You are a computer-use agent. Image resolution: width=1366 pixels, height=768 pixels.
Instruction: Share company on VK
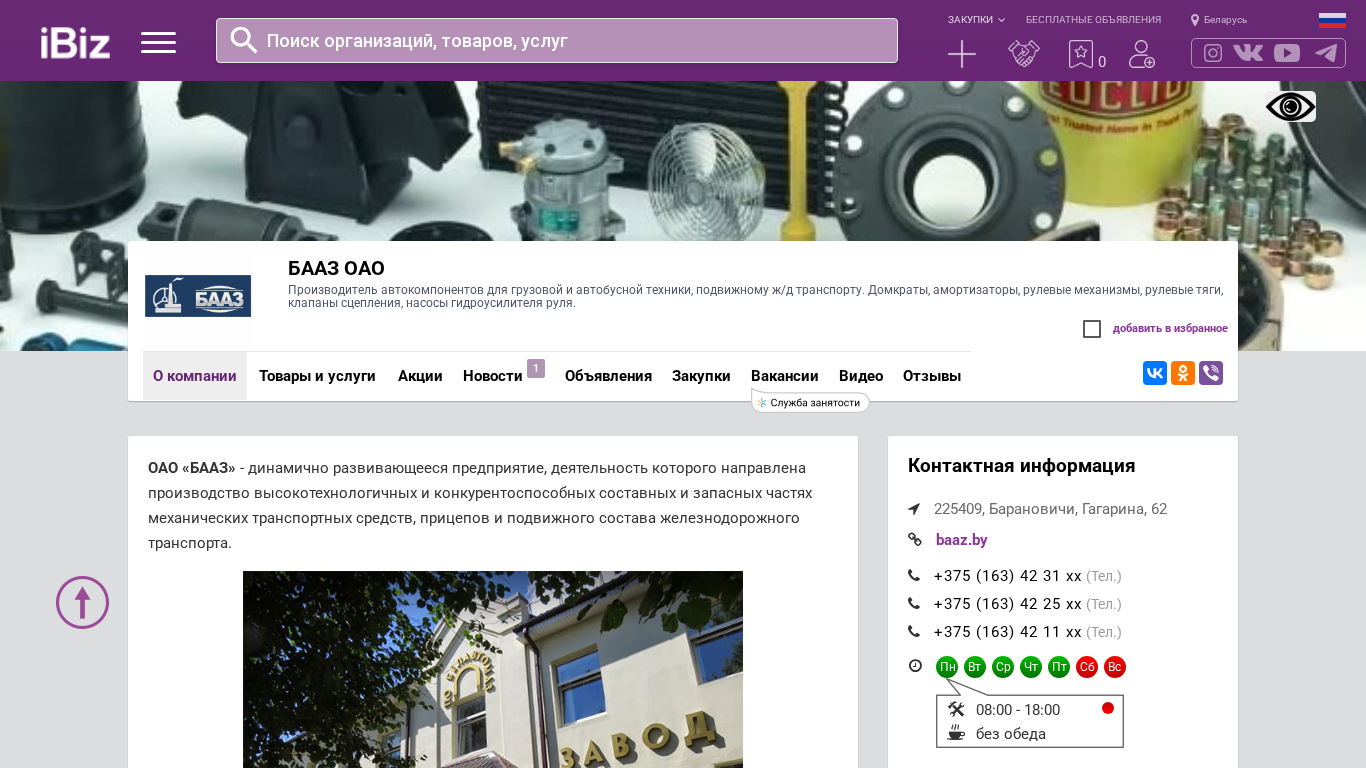1155,373
